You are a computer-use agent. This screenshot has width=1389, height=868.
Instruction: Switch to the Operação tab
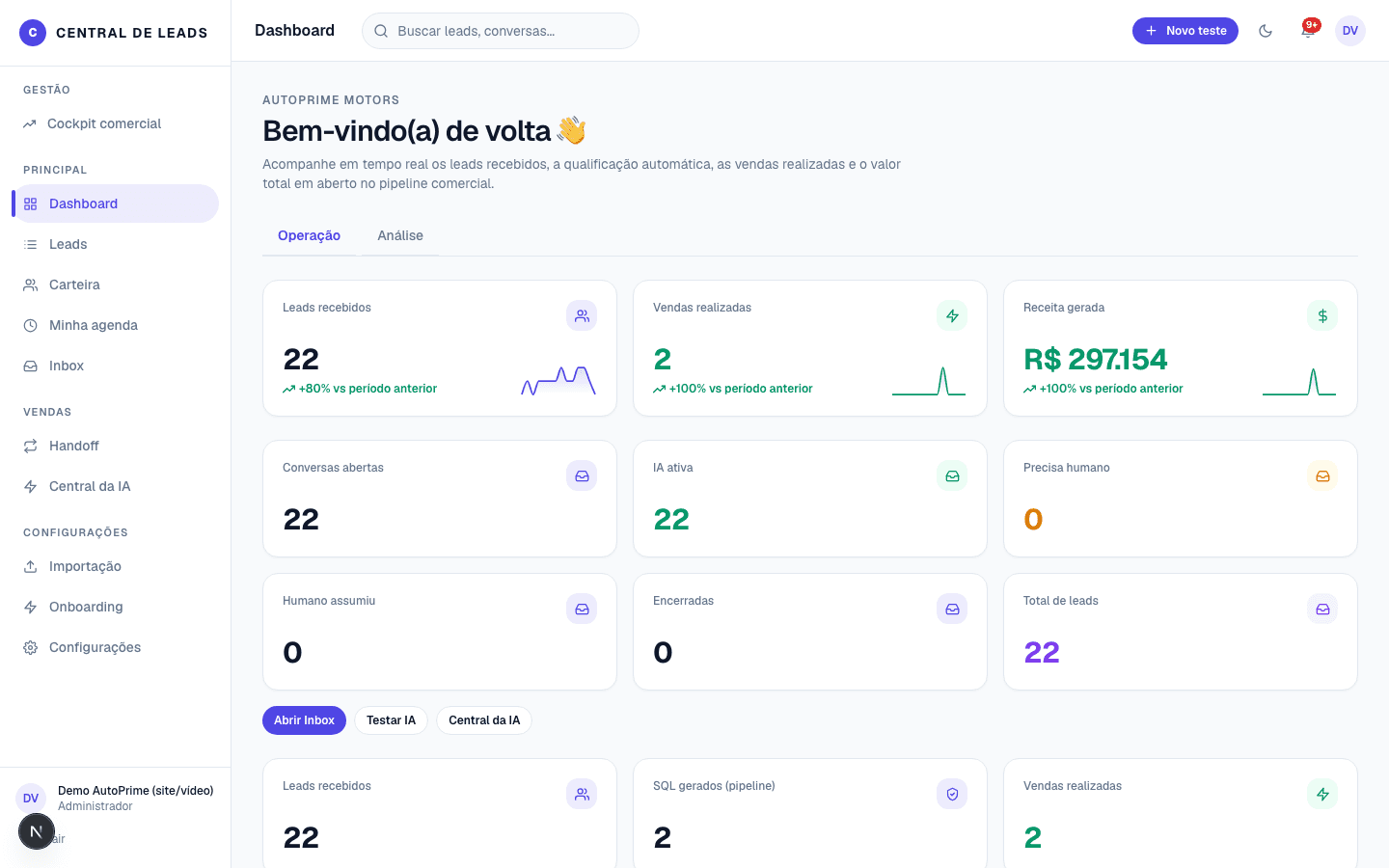309,235
